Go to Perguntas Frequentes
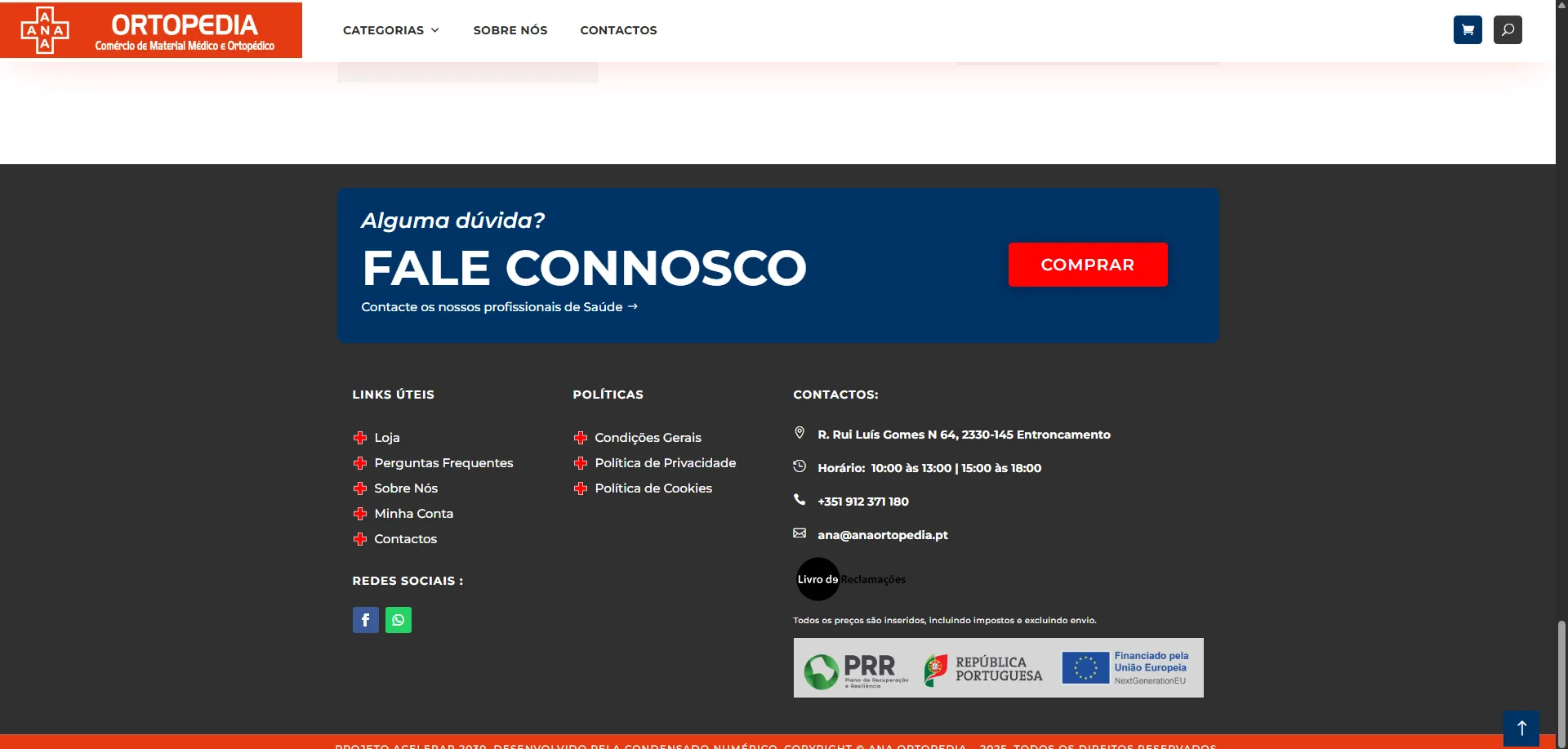 coord(443,463)
